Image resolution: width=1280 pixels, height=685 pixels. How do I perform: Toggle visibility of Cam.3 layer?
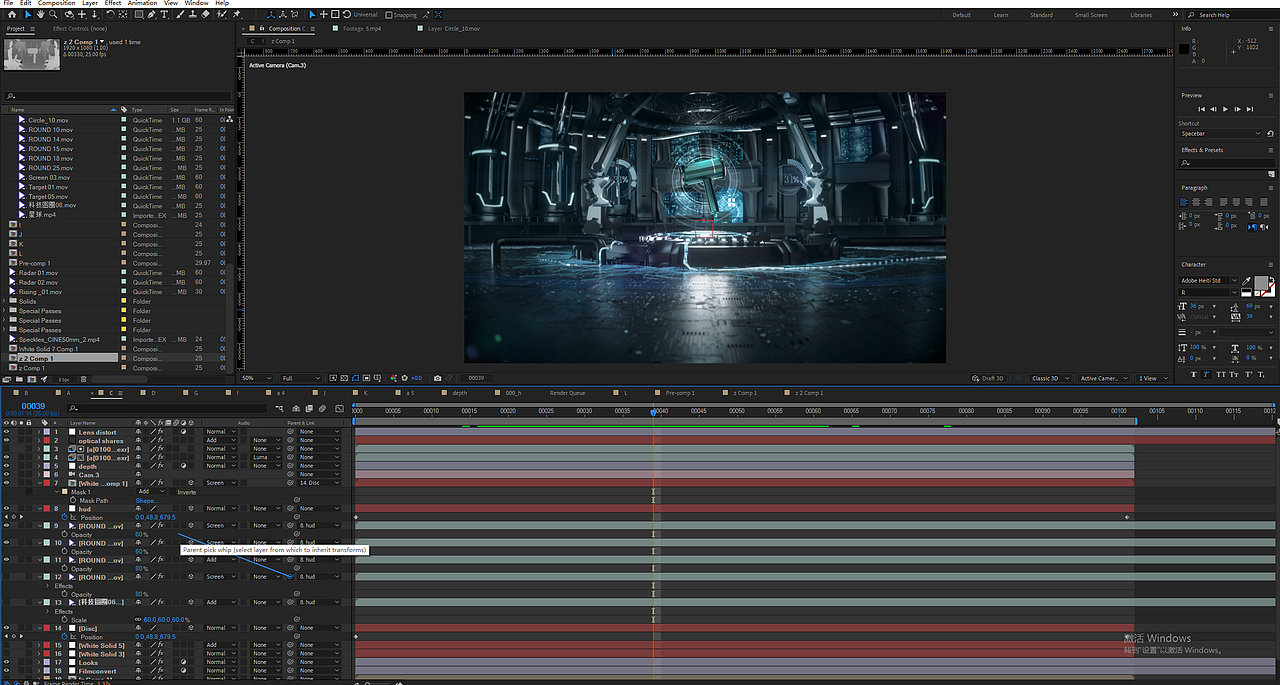pos(6,474)
